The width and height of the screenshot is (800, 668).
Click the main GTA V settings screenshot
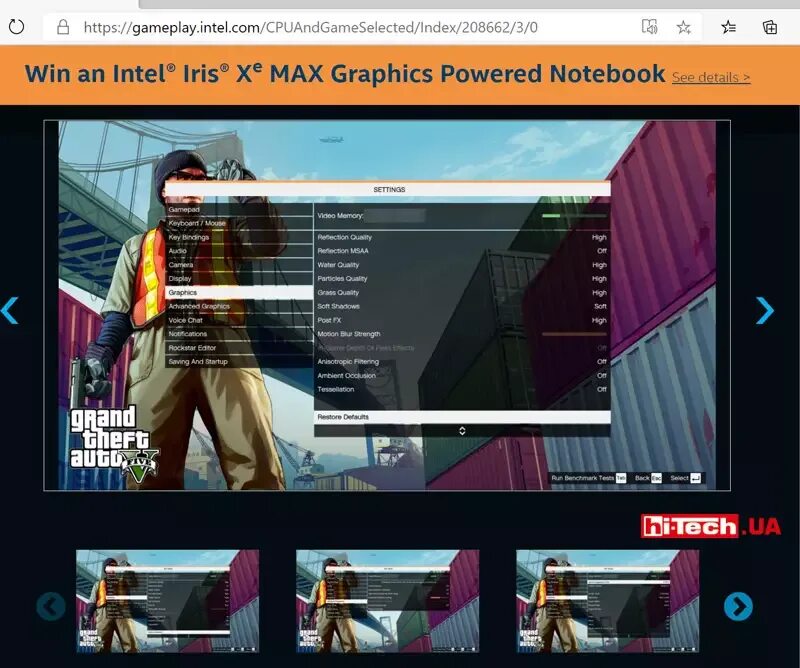coord(387,305)
